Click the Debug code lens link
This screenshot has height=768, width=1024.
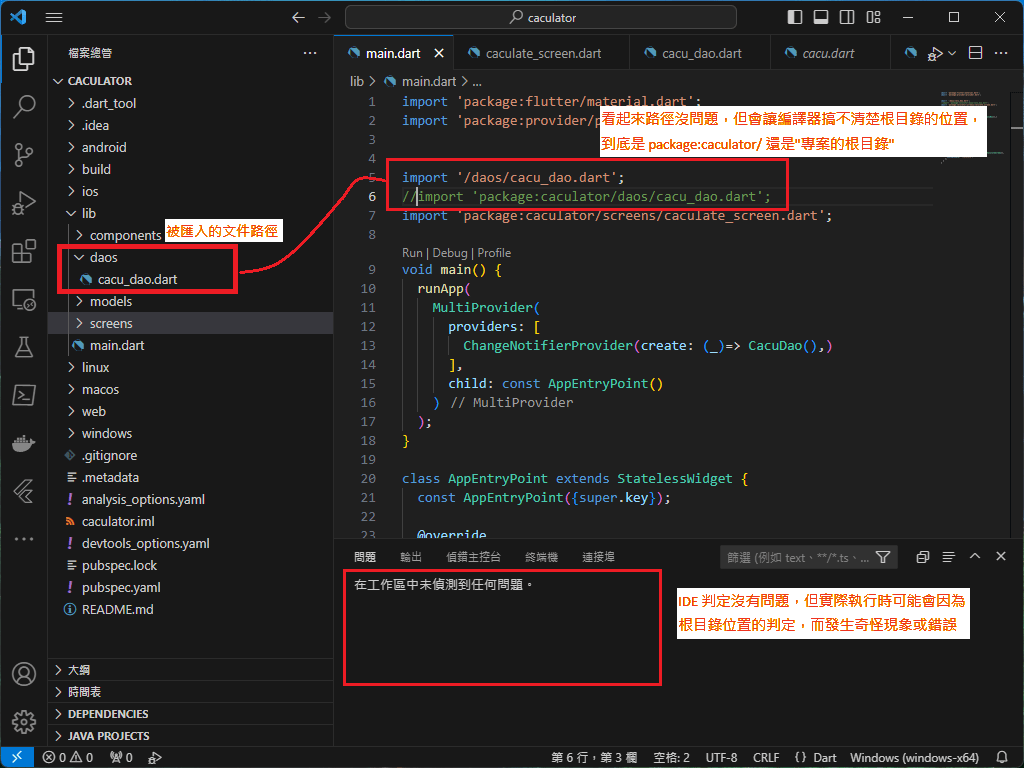point(449,253)
